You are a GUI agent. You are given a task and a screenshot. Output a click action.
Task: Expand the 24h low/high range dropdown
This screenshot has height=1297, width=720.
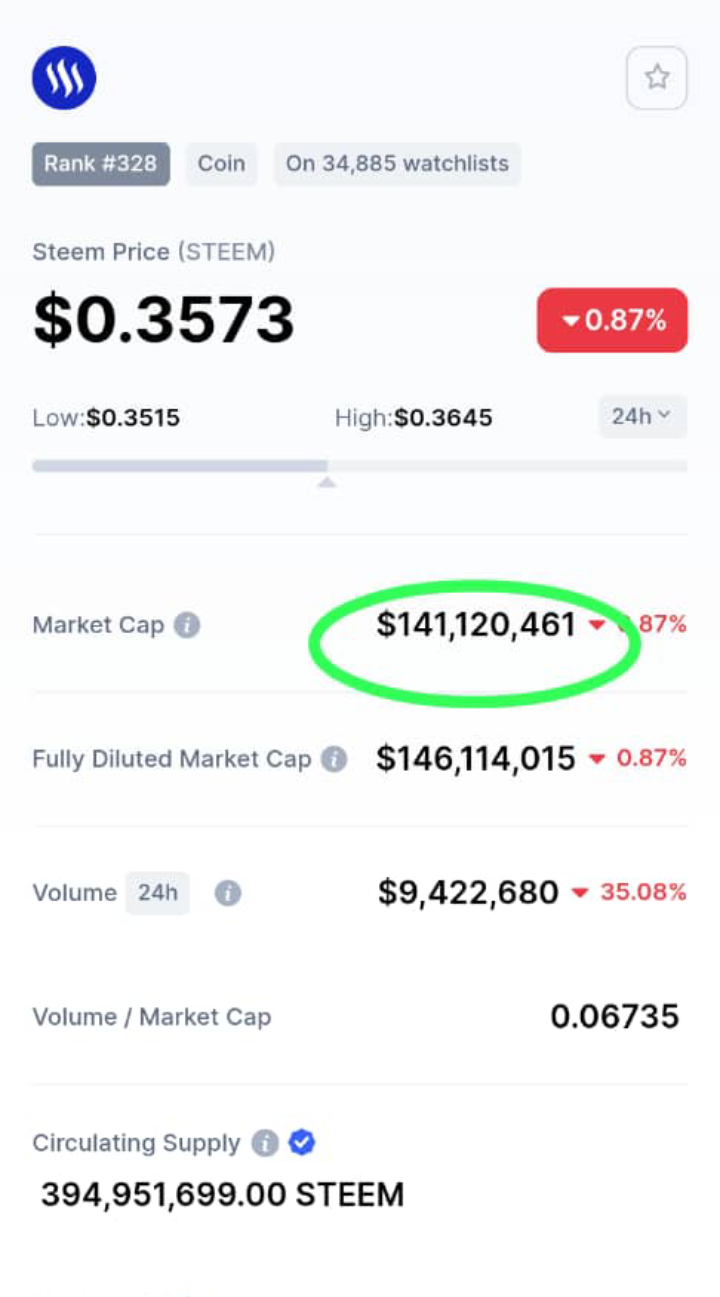click(x=643, y=416)
